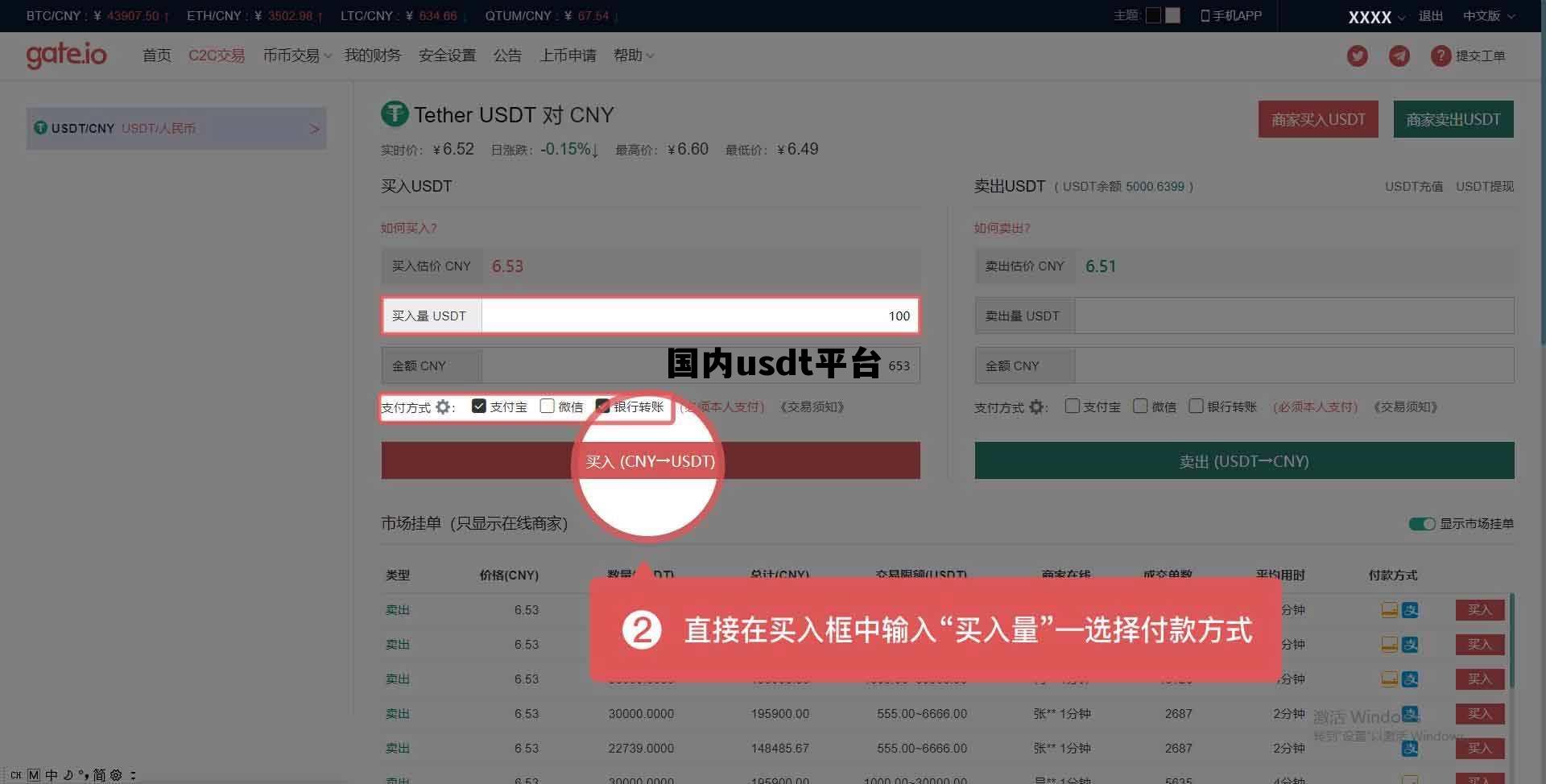1546x784 pixels.
Task: Click the USDT余额 5000.6399 balance value
Action: point(1155,187)
